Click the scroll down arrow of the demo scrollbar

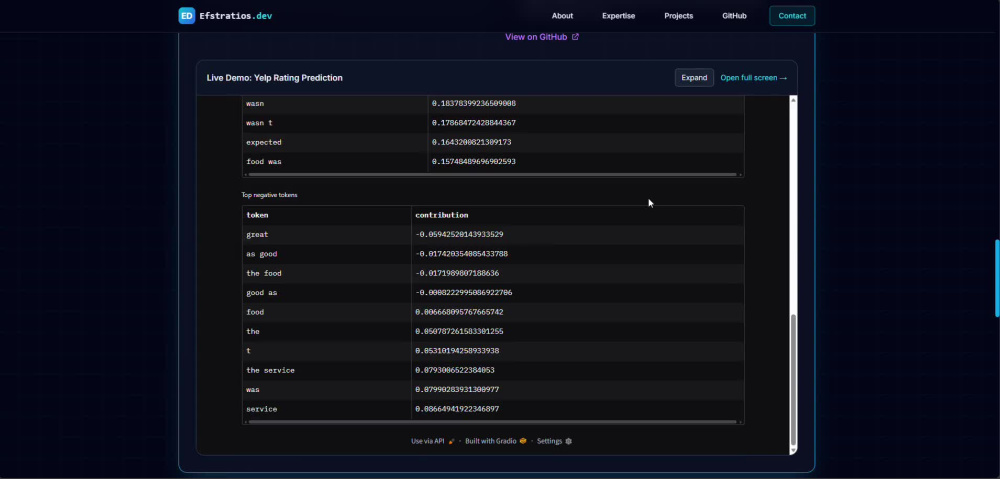793,450
